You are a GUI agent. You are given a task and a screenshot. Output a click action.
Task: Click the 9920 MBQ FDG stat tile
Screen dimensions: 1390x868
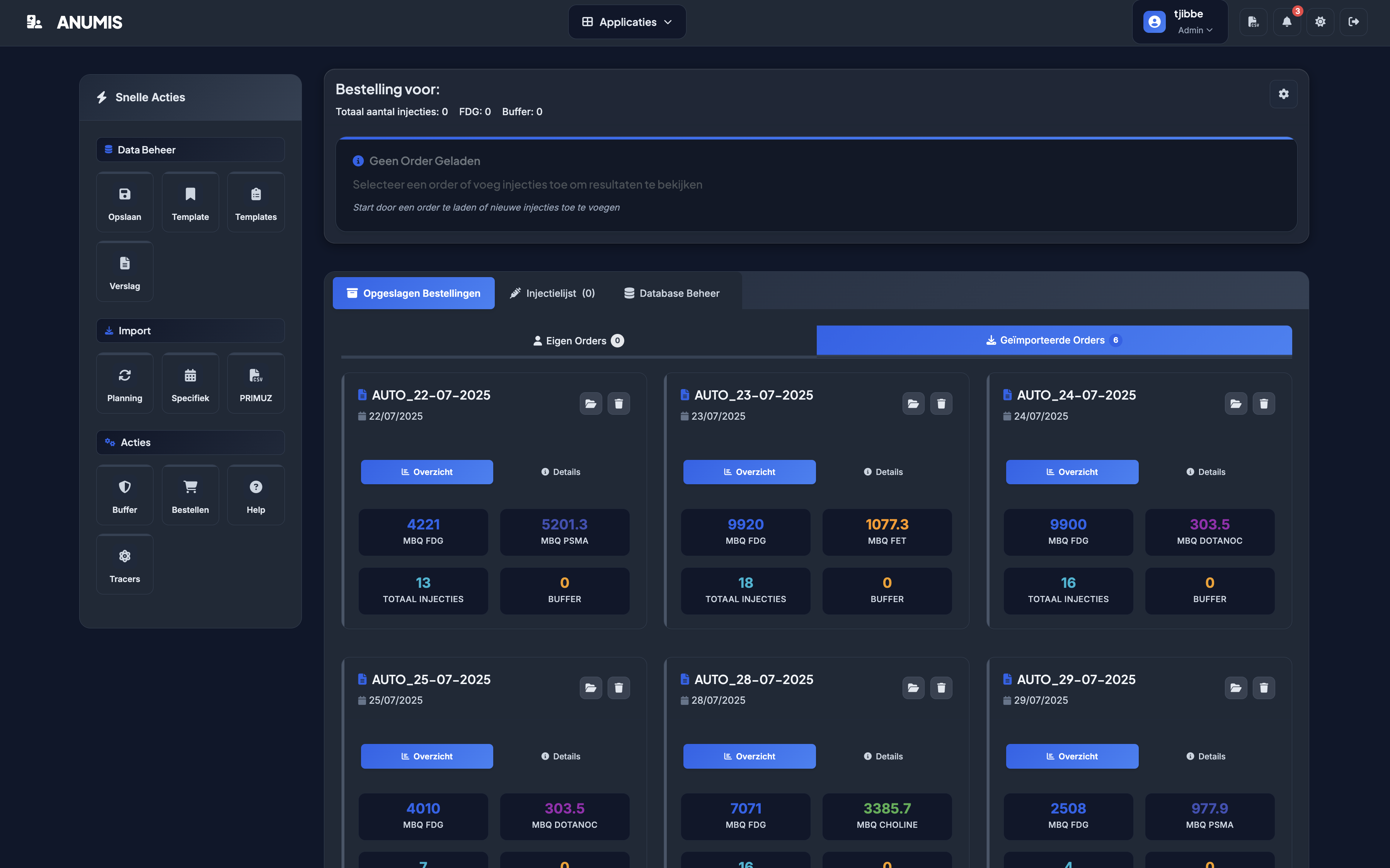point(745,532)
